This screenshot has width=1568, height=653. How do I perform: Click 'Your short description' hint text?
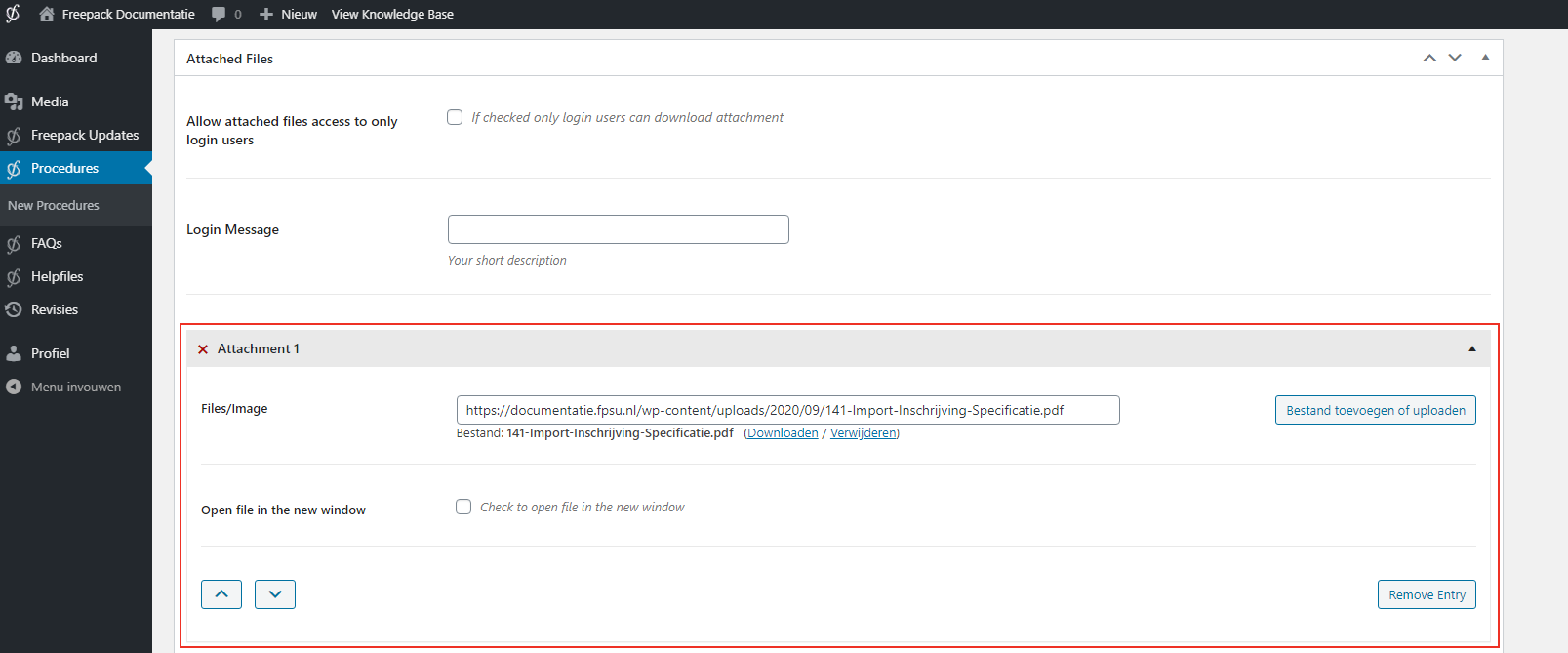click(507, 261)
